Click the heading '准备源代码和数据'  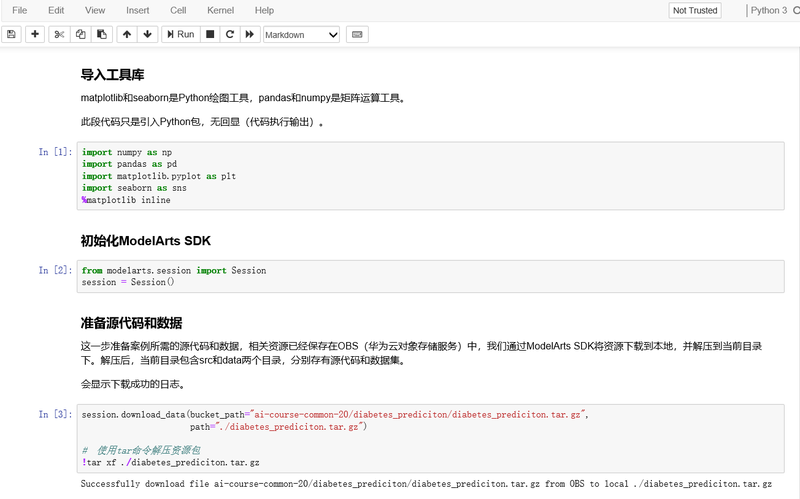(131, 323)
